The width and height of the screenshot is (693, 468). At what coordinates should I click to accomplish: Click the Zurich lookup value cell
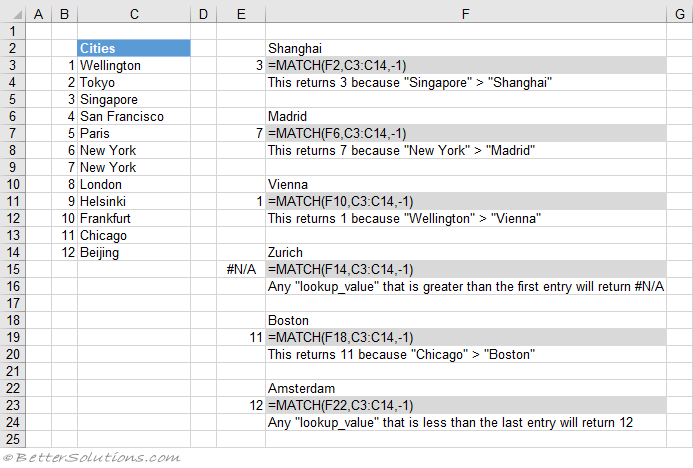click(x=466, y=252)
